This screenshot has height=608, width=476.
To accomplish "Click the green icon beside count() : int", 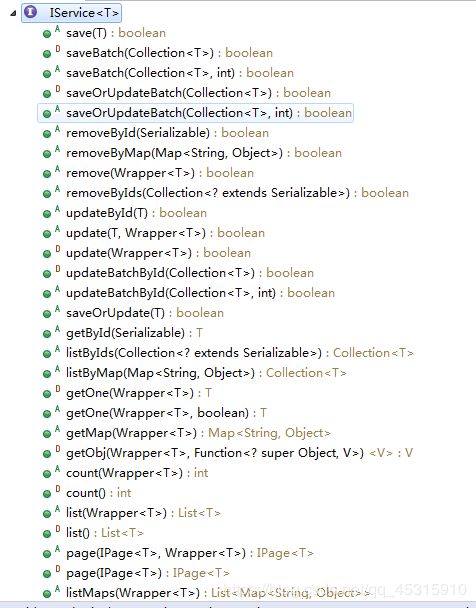I will (x=47, y=494).
